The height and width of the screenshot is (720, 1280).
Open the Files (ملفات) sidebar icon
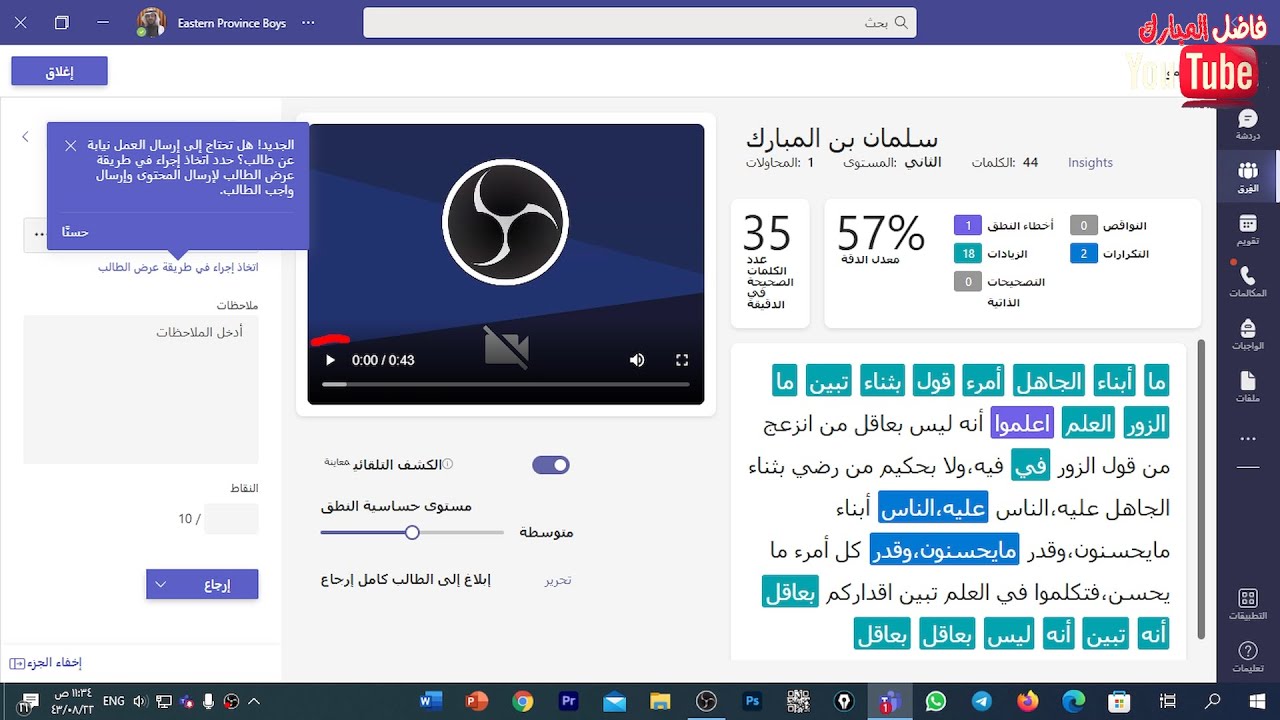click(x=1247, y=386)
